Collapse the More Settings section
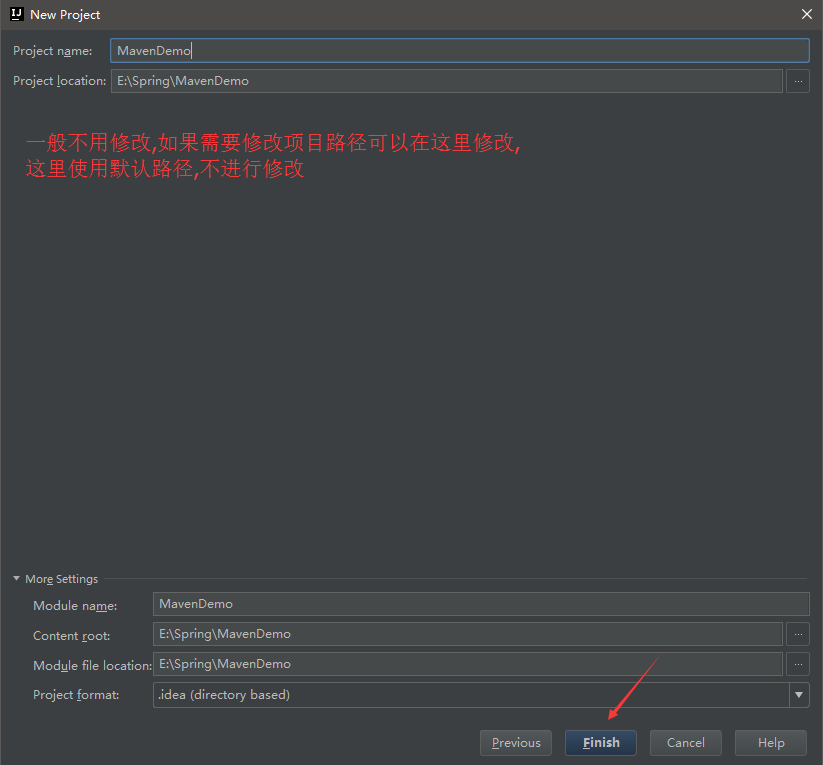This screenshot has height=765, width=823. [17, 579]
